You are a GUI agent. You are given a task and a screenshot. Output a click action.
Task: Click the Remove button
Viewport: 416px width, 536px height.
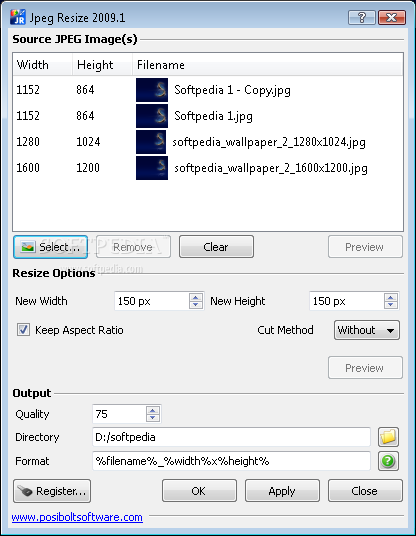click(x=133, y=247)
